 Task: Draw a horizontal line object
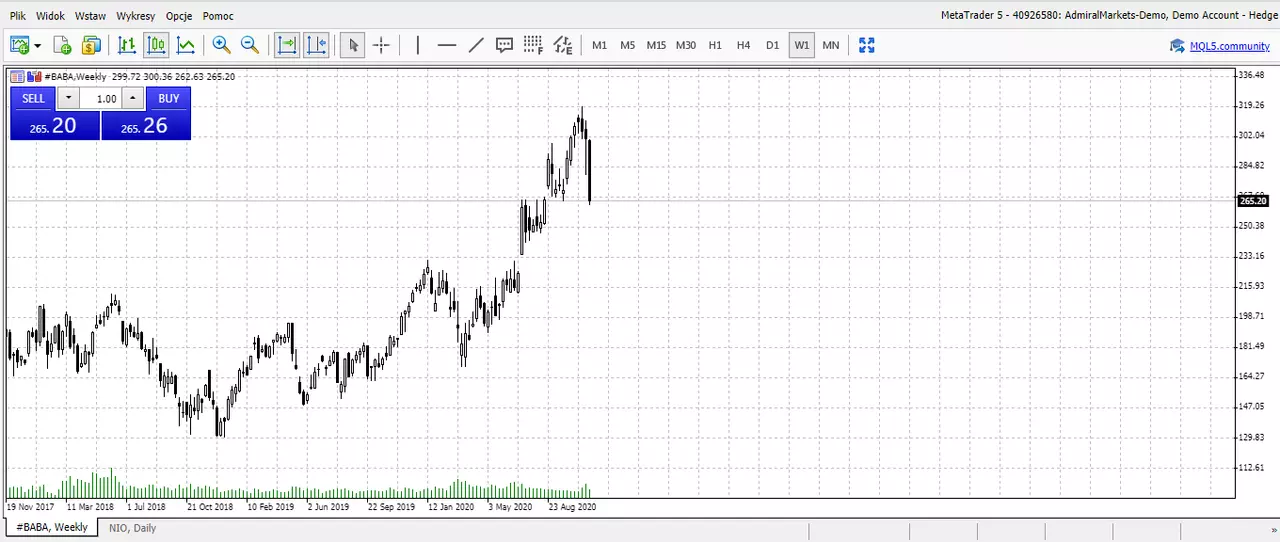coord(447,45)
